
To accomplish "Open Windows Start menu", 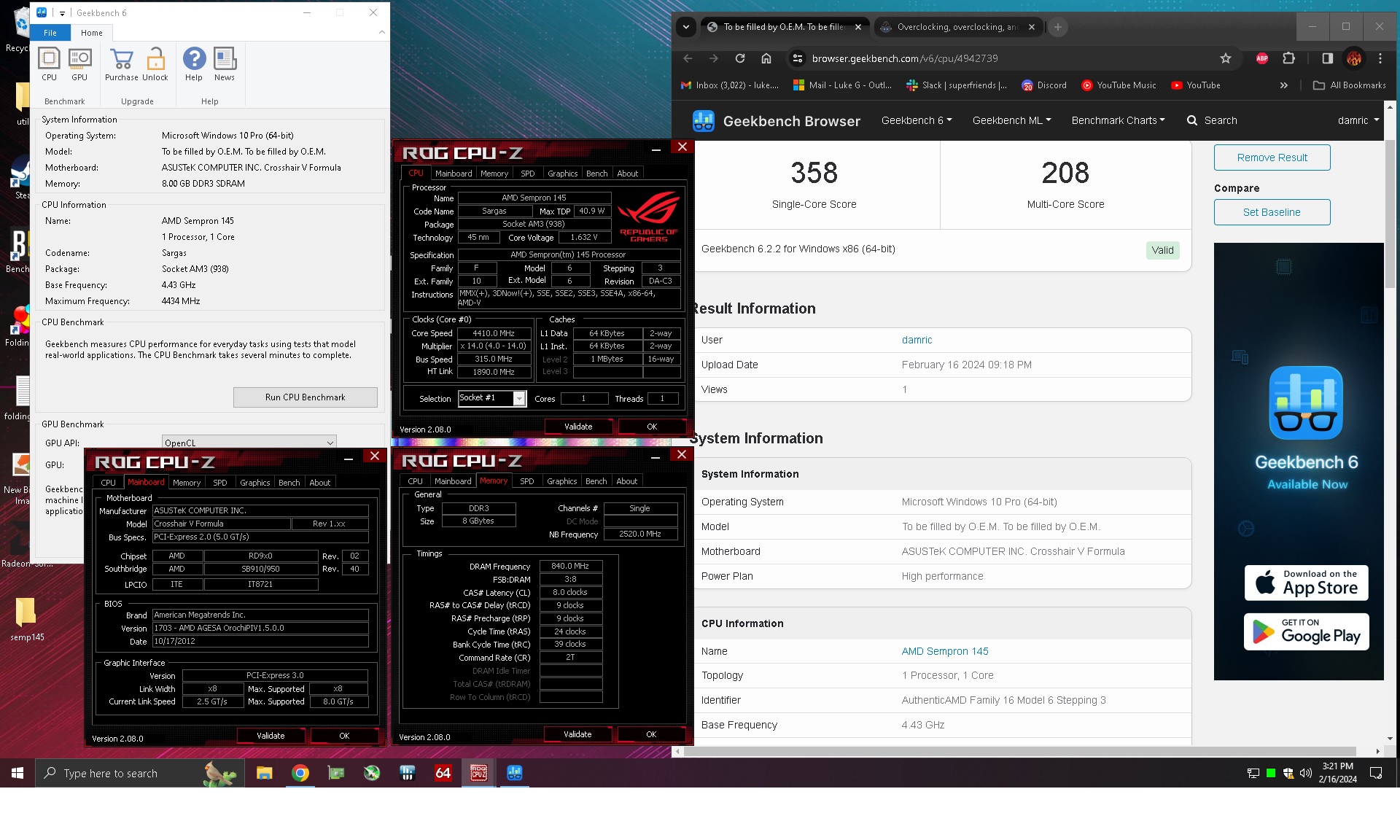I will tap(17, 773).
